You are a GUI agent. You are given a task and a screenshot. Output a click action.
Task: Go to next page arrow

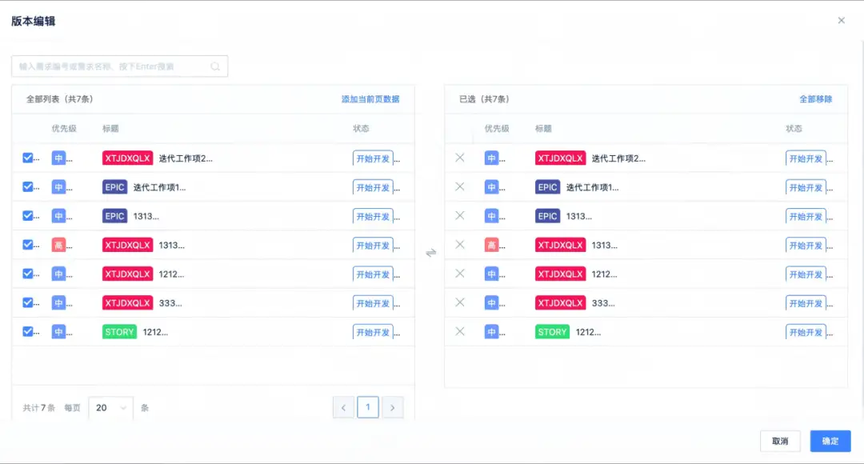pos(392,408)
